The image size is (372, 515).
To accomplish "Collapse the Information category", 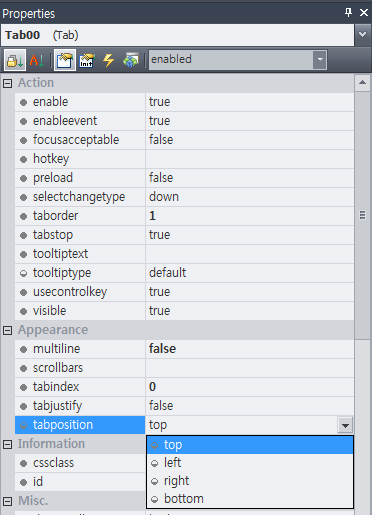I will [7, 444].
